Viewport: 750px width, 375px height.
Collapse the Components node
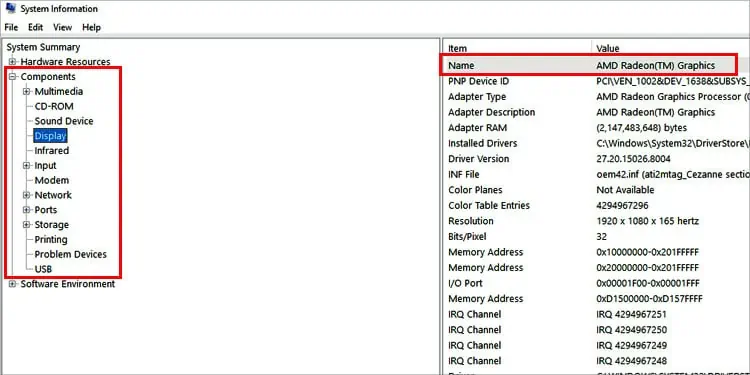[x=12, y=77]
